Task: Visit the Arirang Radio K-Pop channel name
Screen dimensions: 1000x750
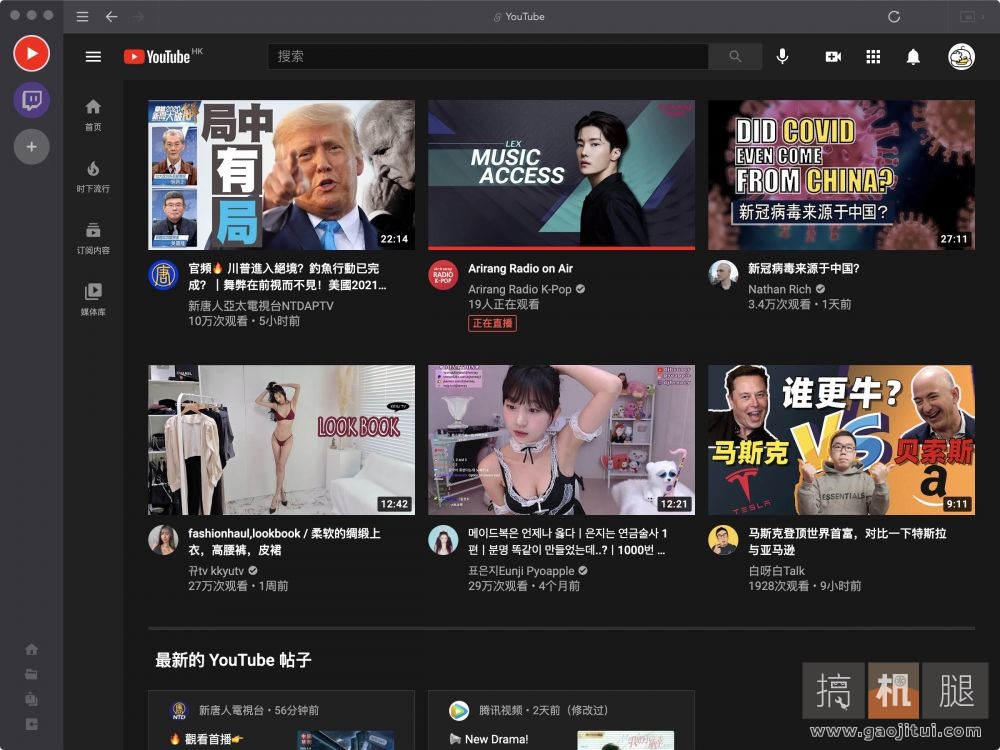Action: pyautogui.click(x=520, y=290)
